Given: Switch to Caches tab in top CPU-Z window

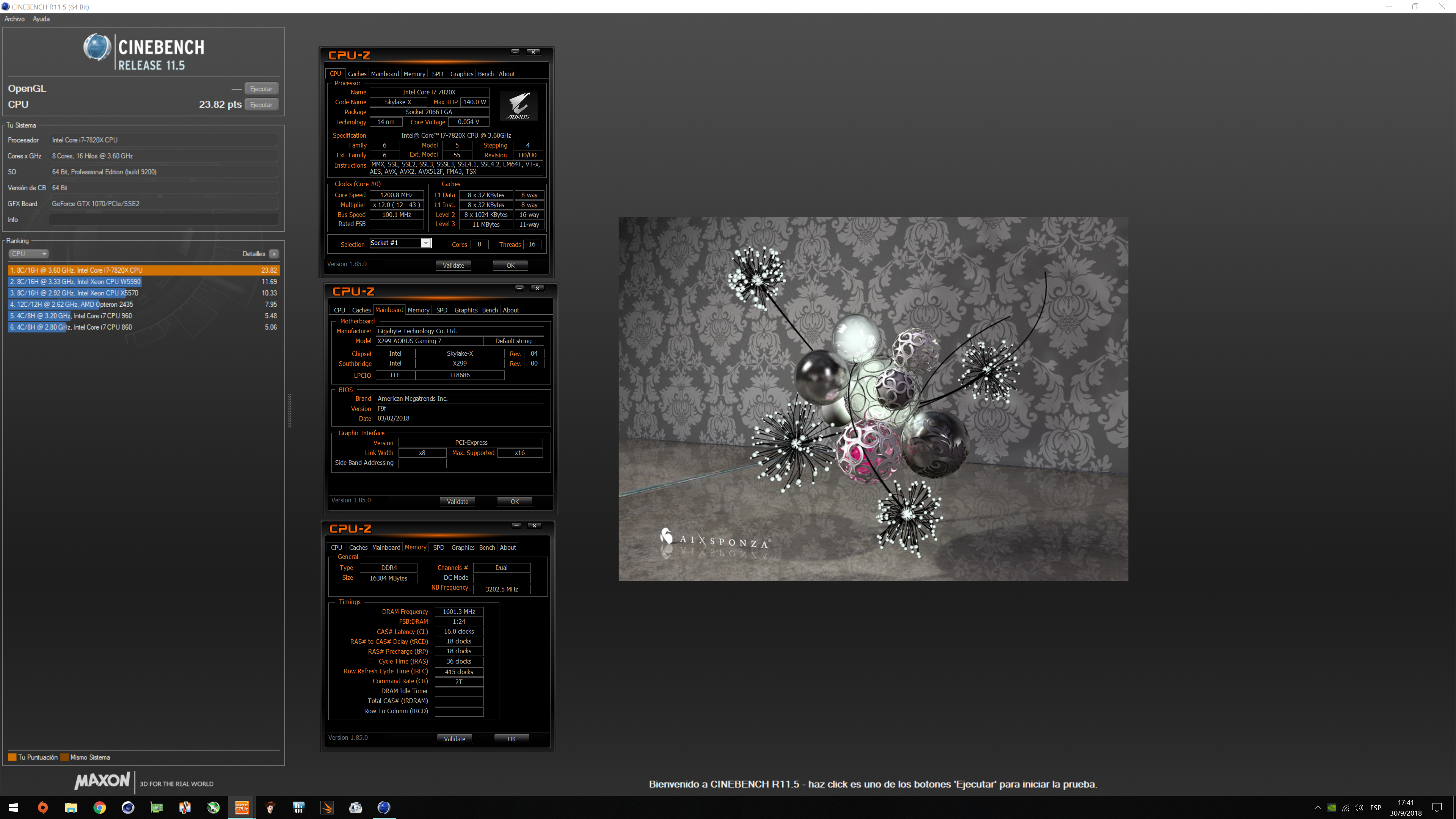Looking at the screenshot, I should click(357, 74).
